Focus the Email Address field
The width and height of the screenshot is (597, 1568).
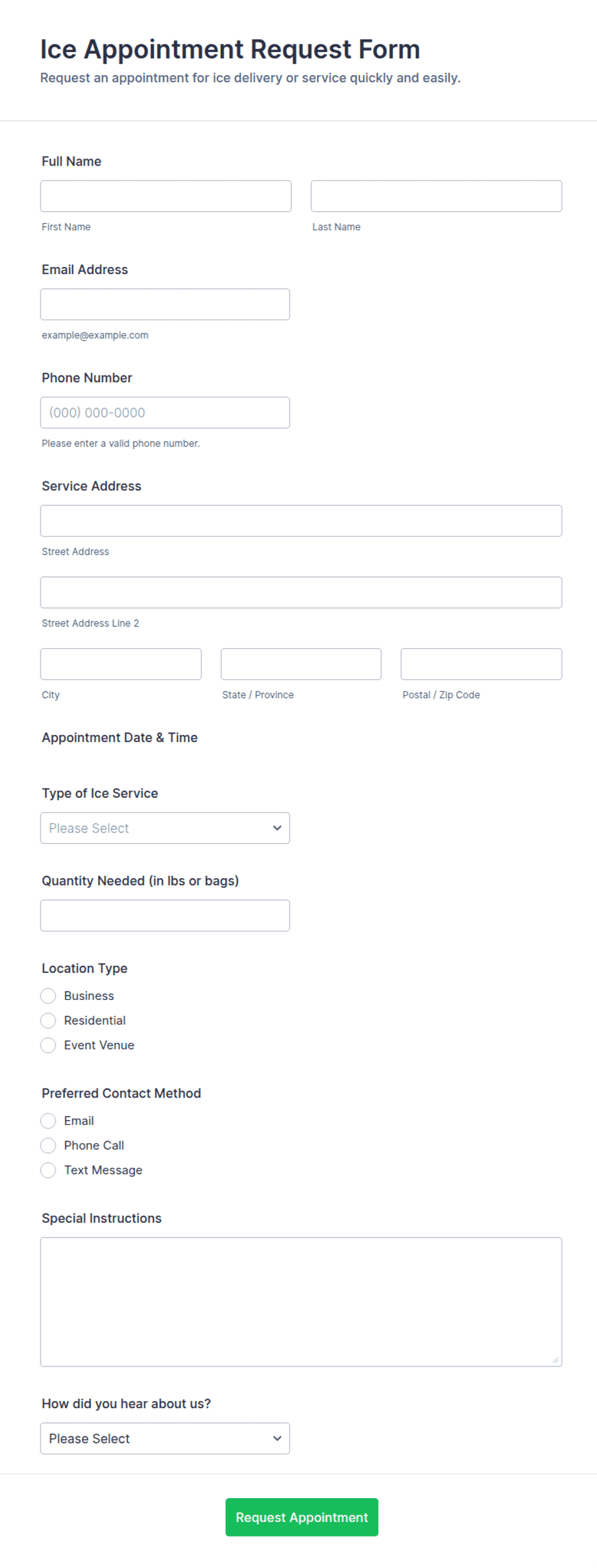[x=165, y=304]
